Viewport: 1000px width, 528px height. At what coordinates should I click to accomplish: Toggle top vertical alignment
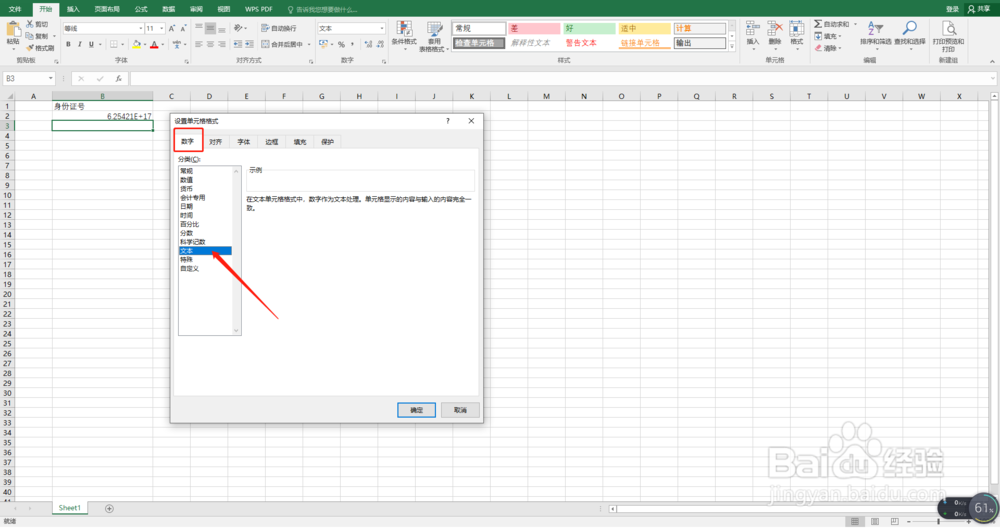coord(199,28)
